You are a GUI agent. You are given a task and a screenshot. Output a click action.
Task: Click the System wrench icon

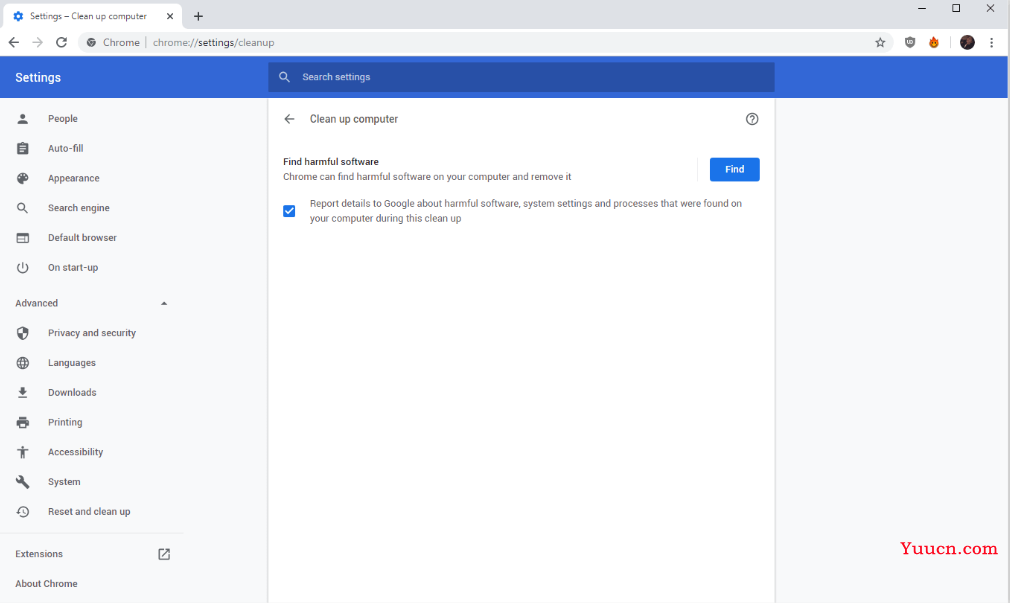coord(23,482)
